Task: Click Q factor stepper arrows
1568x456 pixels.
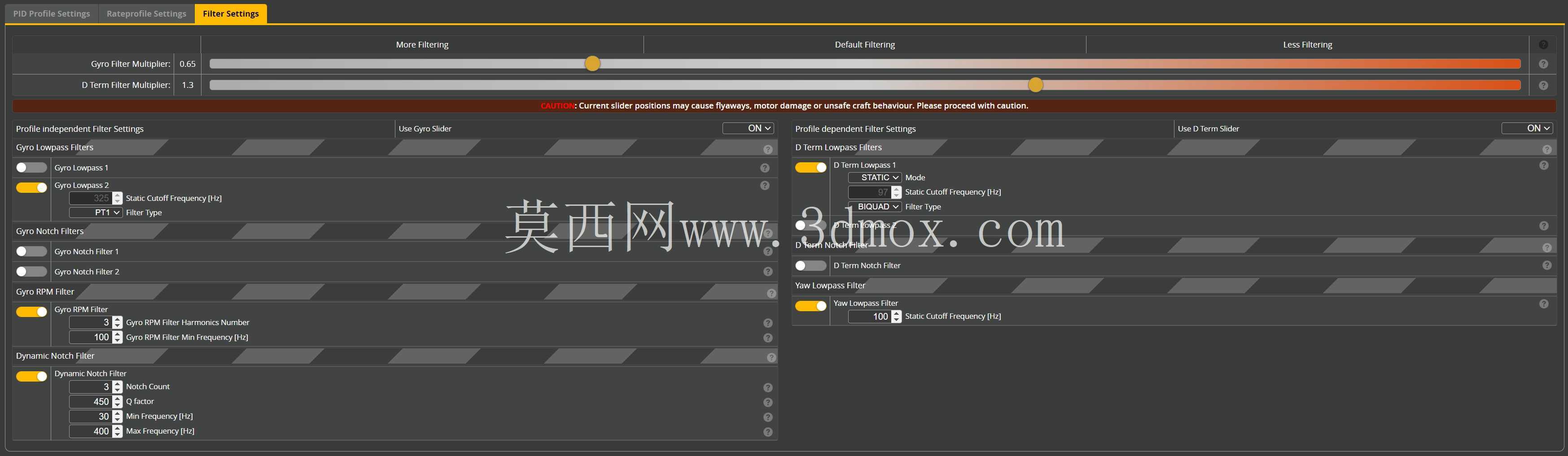Action: point(118,401)
